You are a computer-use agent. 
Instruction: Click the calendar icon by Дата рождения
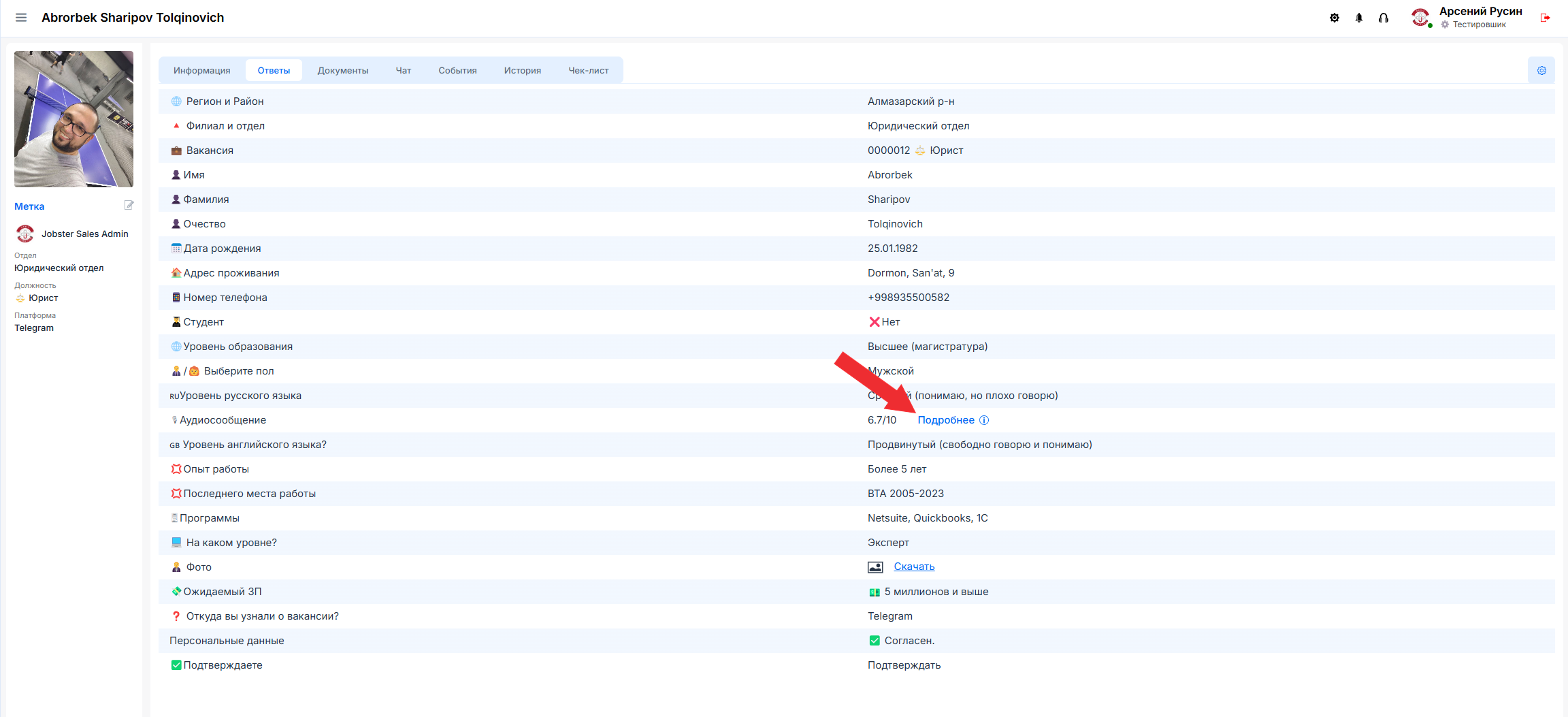176,249
